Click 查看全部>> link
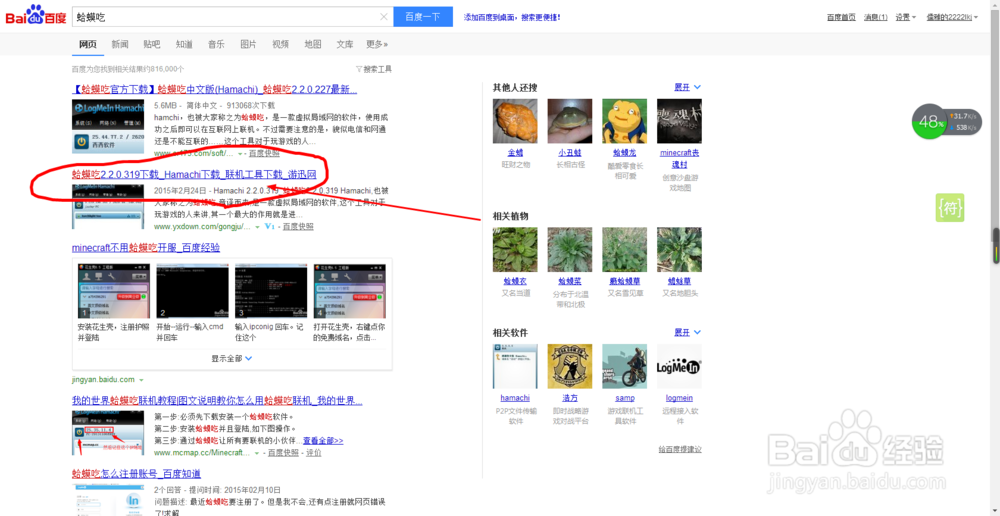 click(x=323, y=441)
